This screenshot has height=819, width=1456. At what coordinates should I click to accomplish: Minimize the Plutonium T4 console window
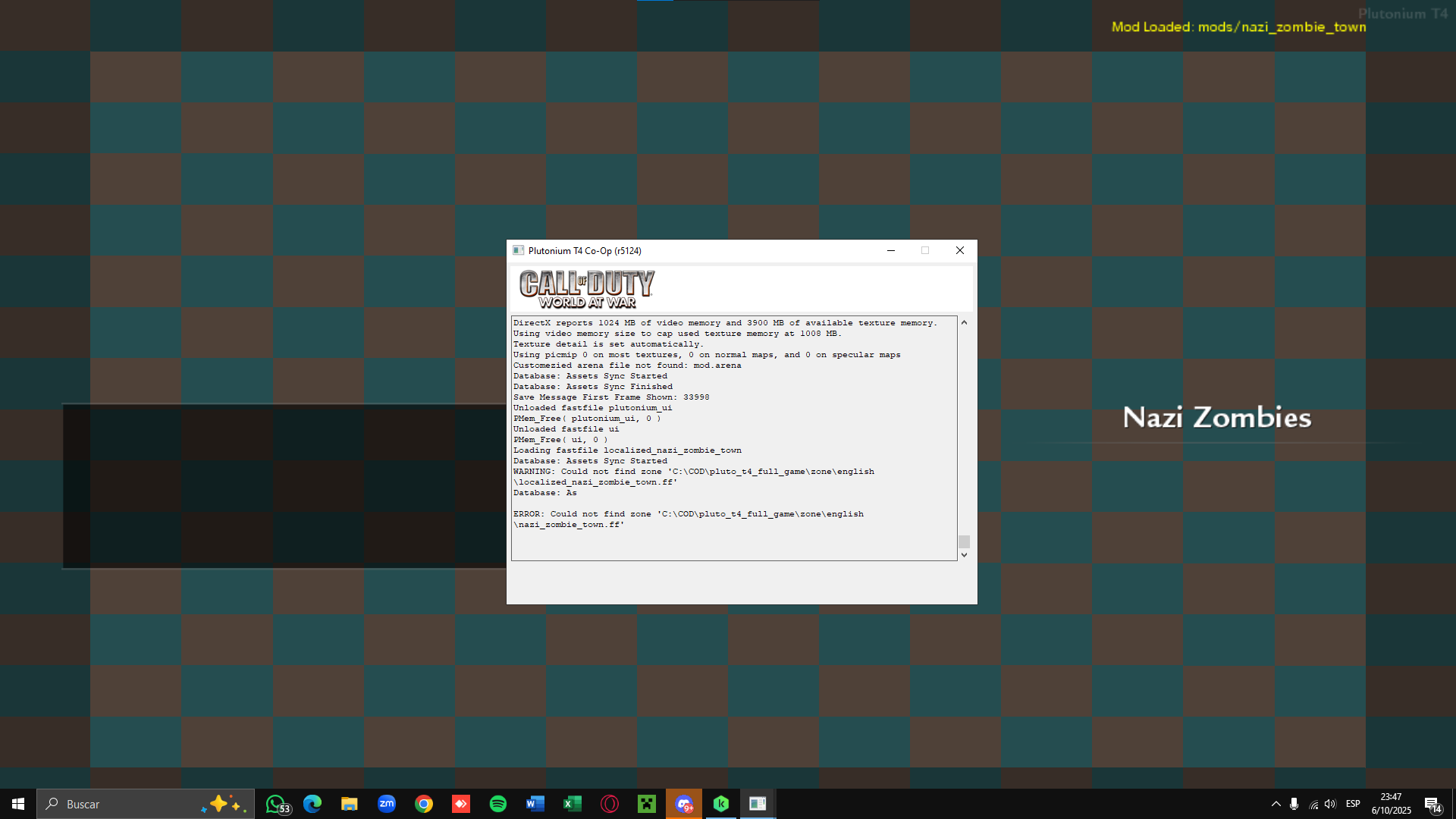coord(891,251)
